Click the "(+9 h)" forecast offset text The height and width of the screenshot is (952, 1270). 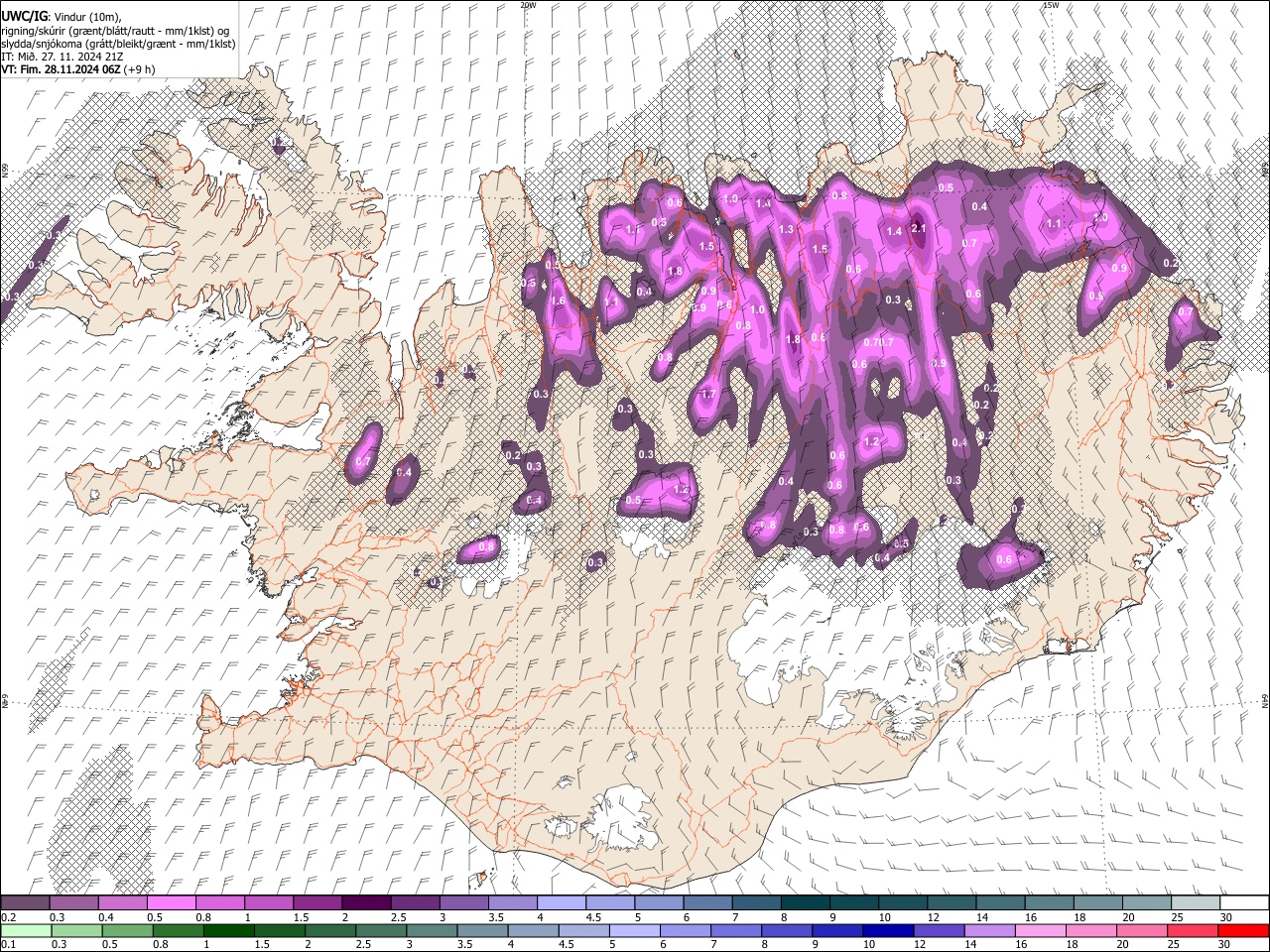[140, 69]
